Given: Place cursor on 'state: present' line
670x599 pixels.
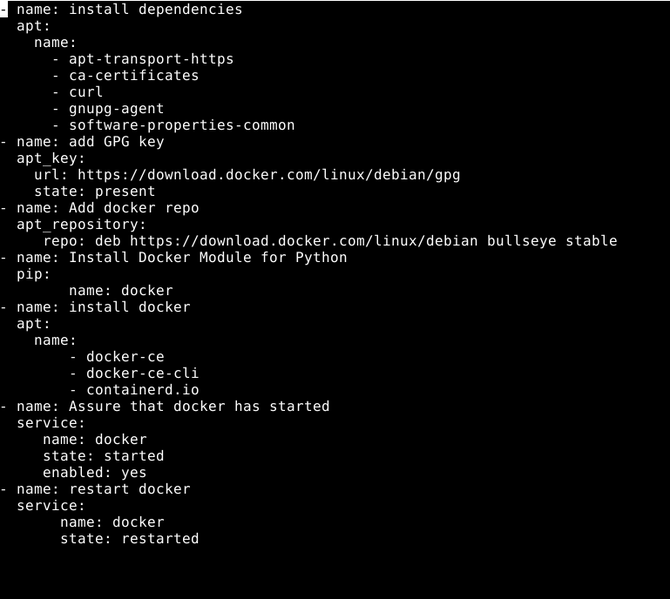Looking at the screenshot, I should coord(94,191).
